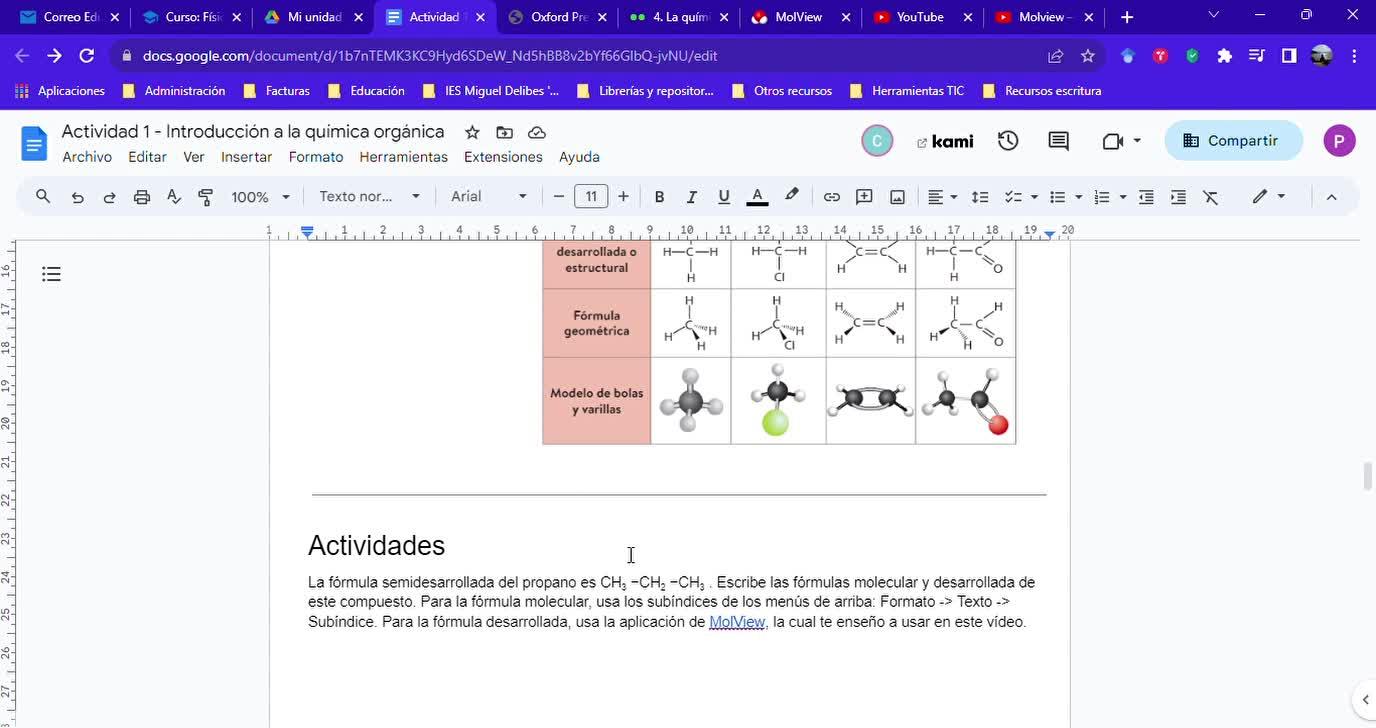Open Arial font family dropdown
1376x728 pixels.
coord(489,197)
